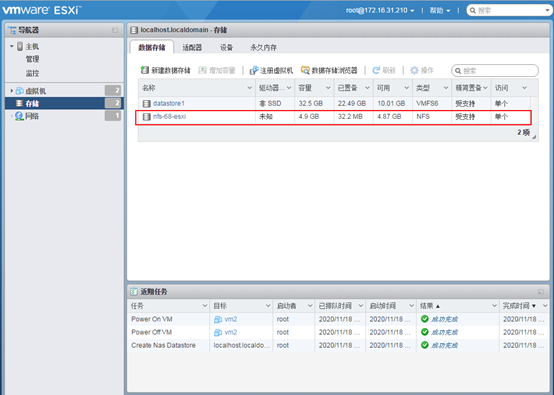Screen dimensions: 554x395
Task: Click the Recent tasks (近期任务) header icon
Action: tap(134, 291)
